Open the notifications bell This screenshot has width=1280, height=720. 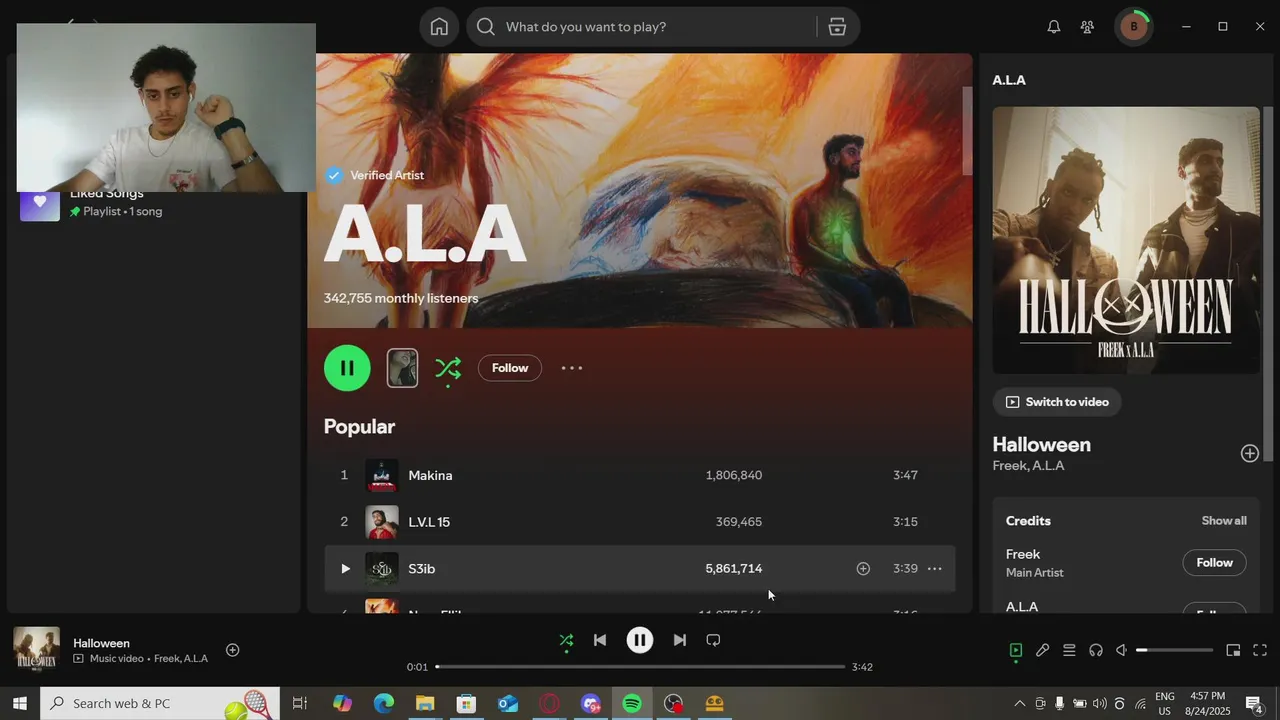[x=1053, y=27]
